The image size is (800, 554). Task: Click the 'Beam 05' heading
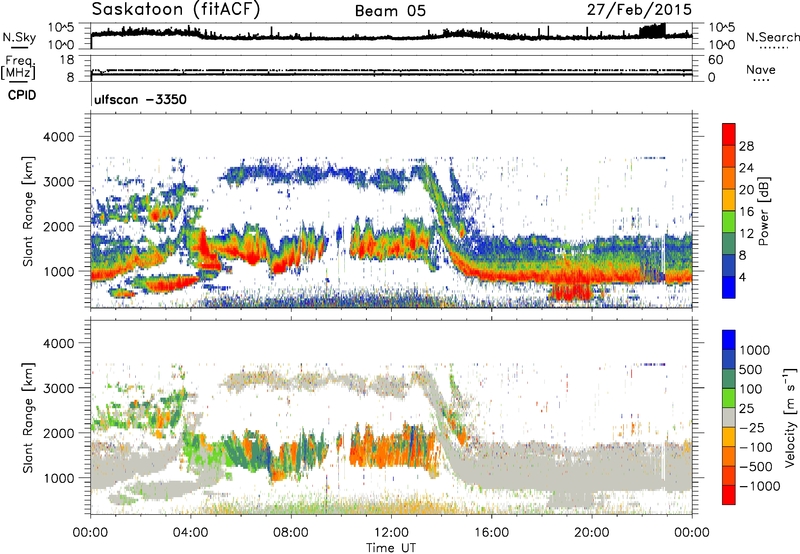390,11
